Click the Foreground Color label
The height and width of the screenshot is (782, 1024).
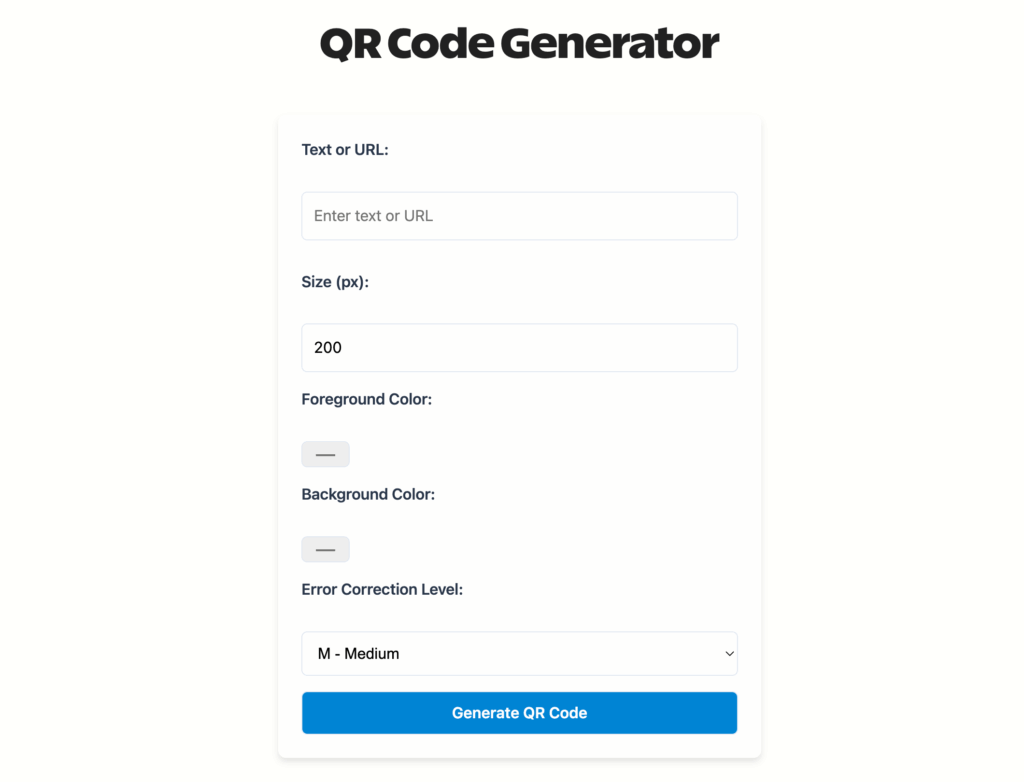coord(366,398)
